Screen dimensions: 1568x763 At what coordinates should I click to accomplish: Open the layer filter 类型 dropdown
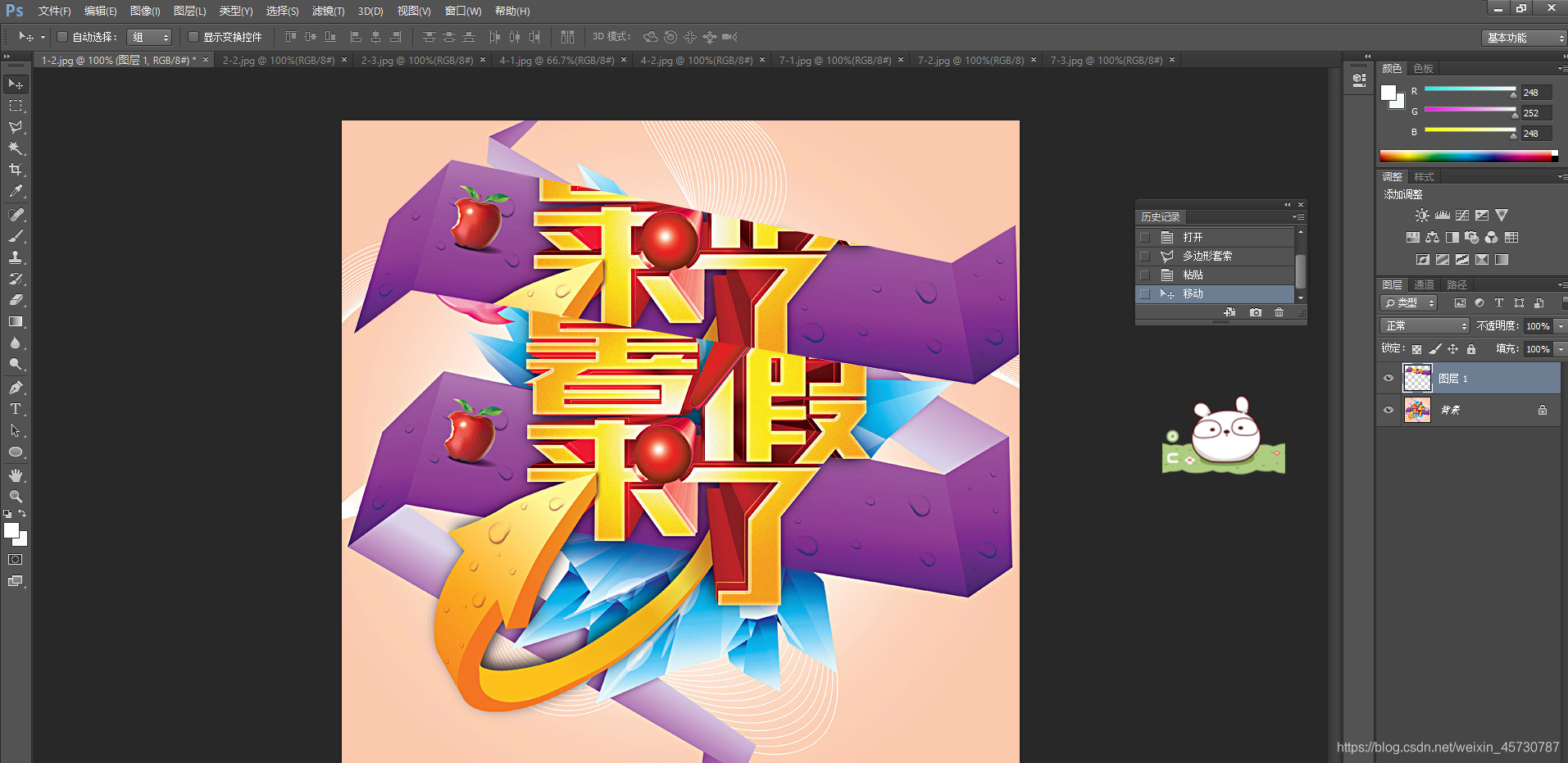(x=1409, y=303)
